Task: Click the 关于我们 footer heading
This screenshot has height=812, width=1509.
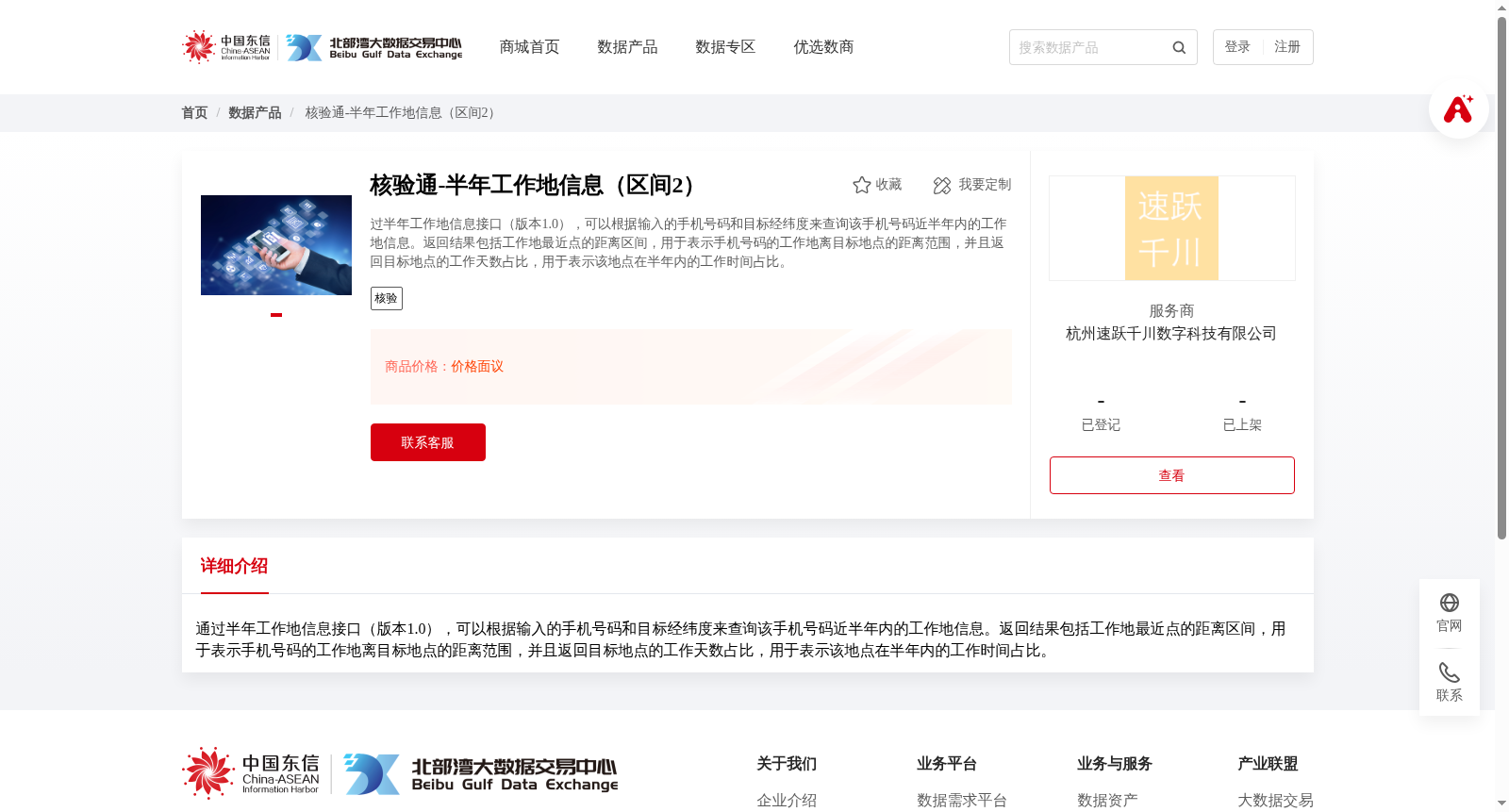Action: pyautogui.click(x=787, y=764)
